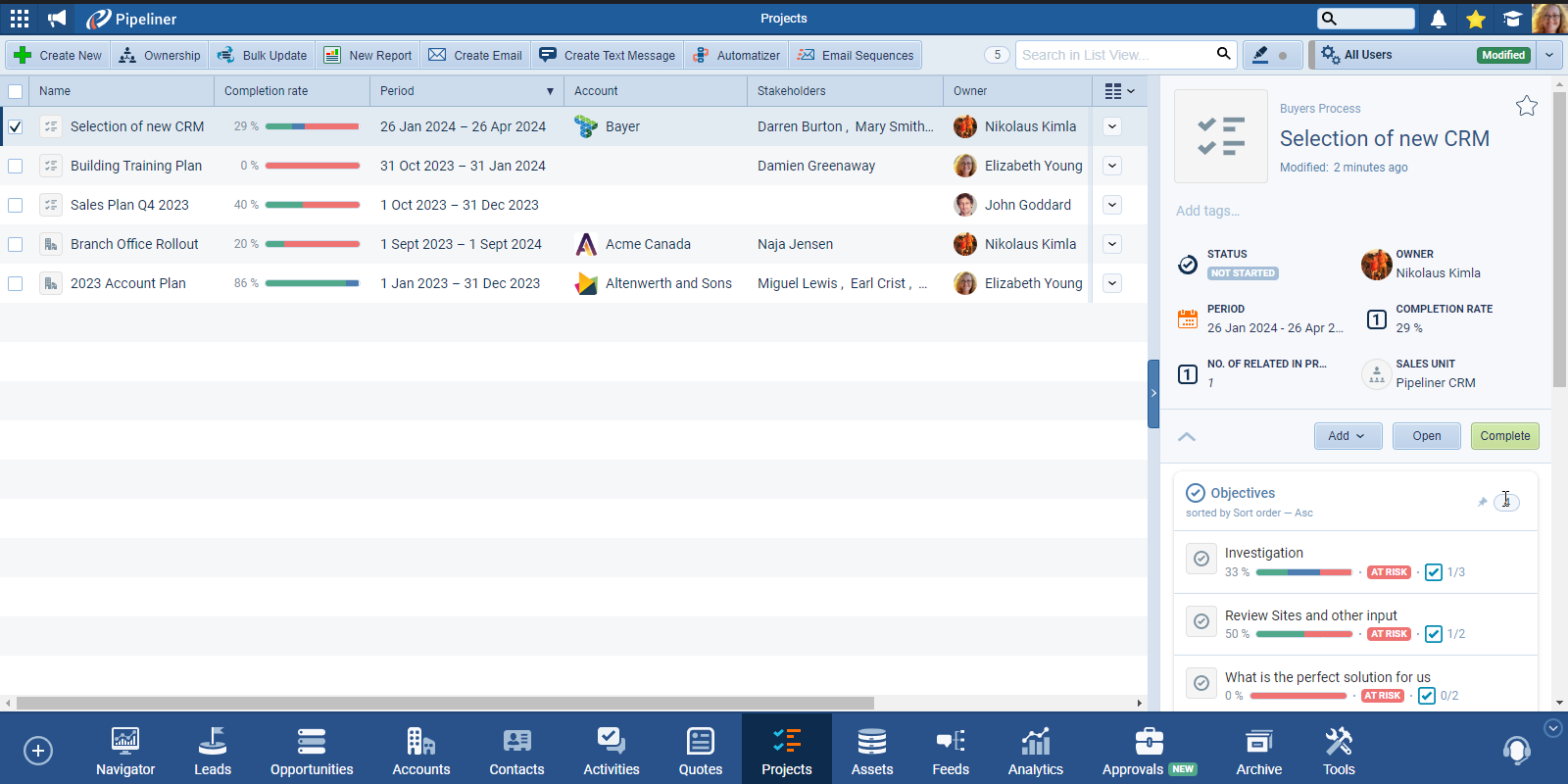Click the column layout settings icon
This screenshot has height=784, width=1568.
coord(1118,91)
